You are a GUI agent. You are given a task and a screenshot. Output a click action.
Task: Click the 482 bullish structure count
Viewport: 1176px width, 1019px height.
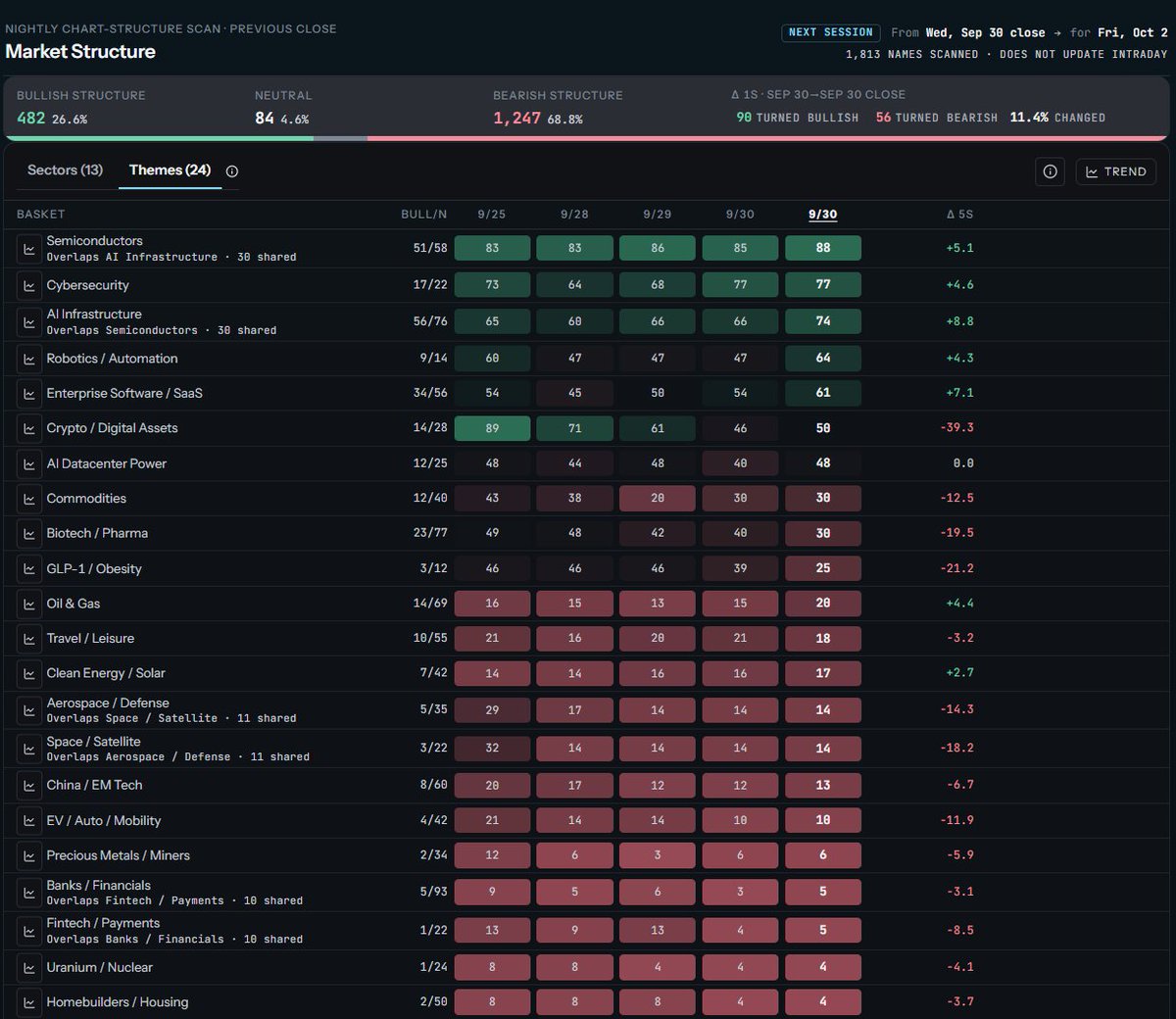pos(31,118)
